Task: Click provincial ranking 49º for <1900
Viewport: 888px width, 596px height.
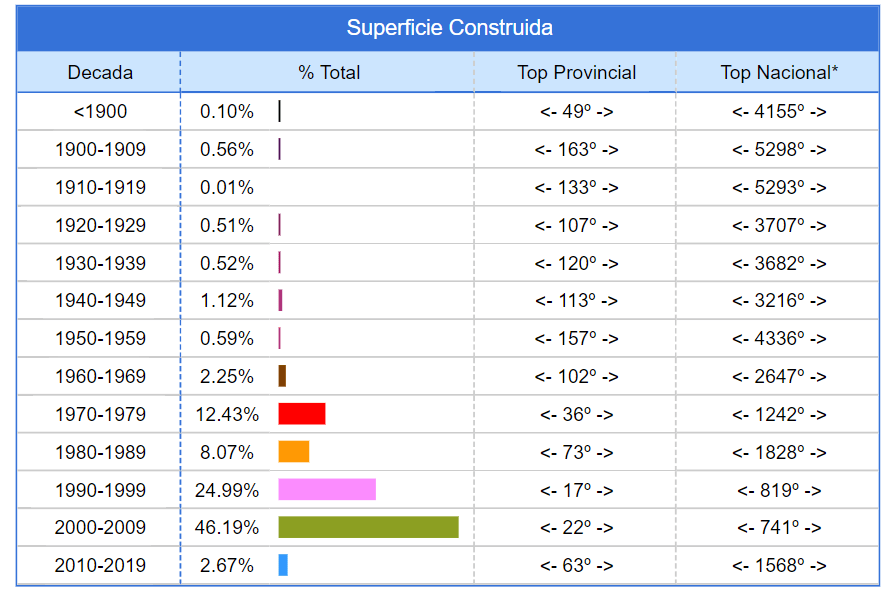Action: pyautogui.click(x=576, y=112)
